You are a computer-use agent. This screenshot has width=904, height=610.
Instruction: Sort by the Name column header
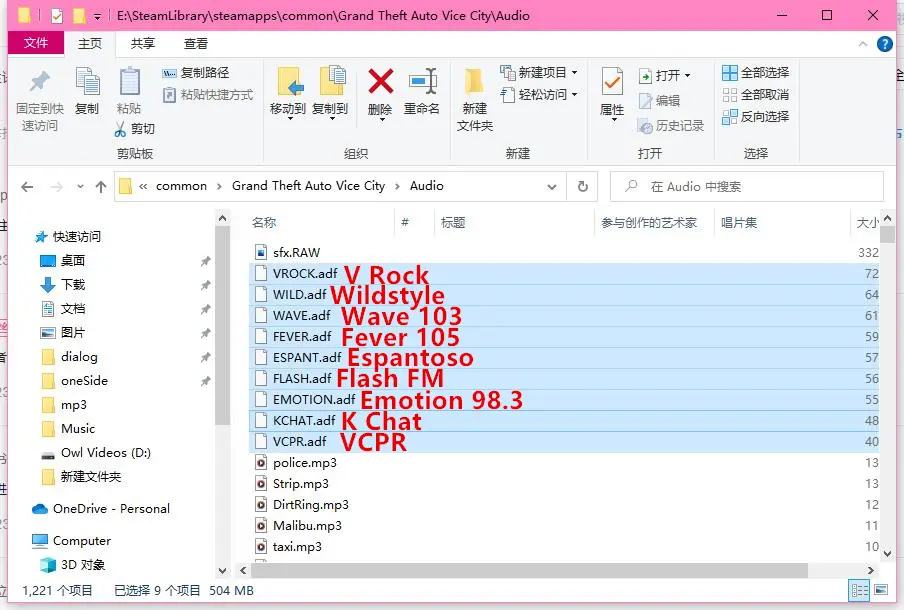pyautogui.click(x=264, y=223)
